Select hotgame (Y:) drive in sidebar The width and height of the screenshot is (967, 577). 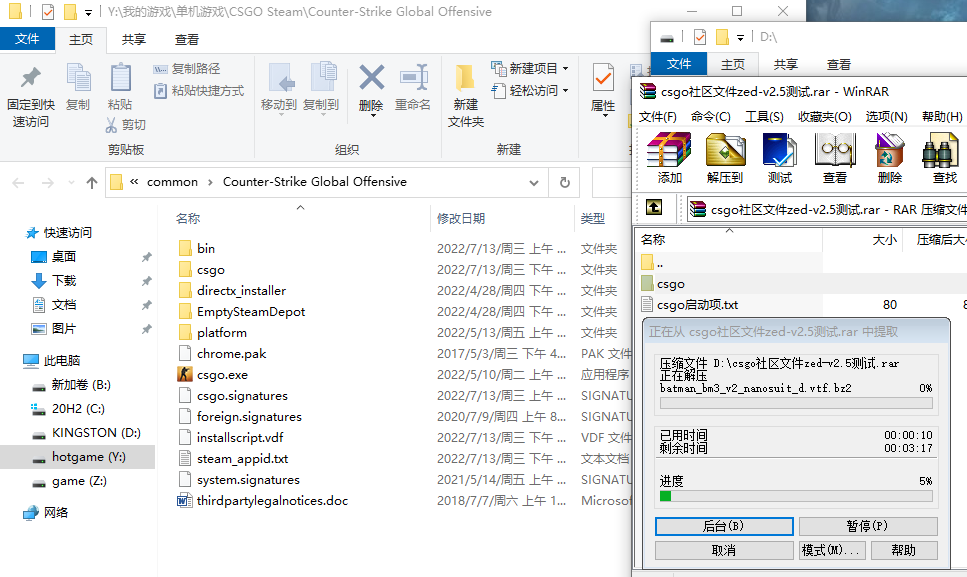[78, 457]
